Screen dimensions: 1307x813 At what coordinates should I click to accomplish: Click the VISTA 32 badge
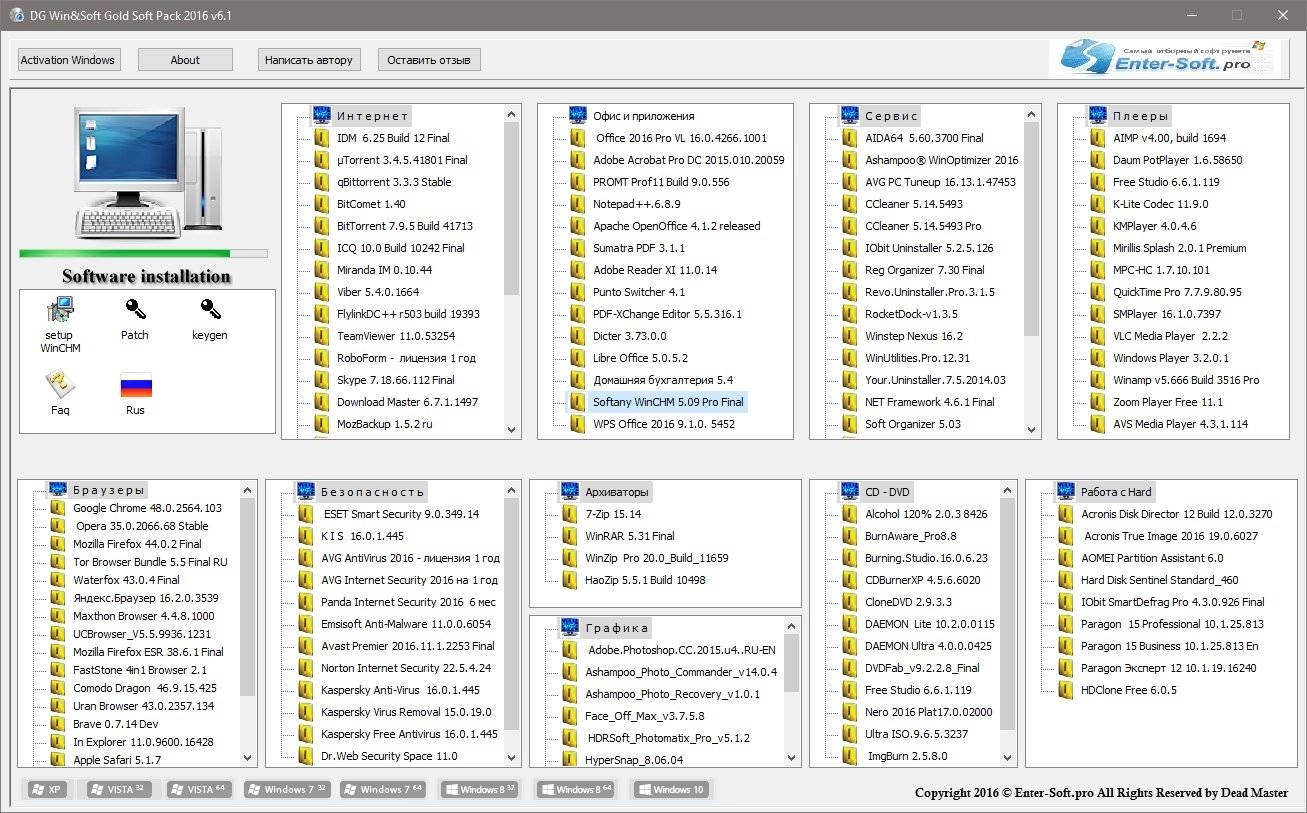pos(120,789)
